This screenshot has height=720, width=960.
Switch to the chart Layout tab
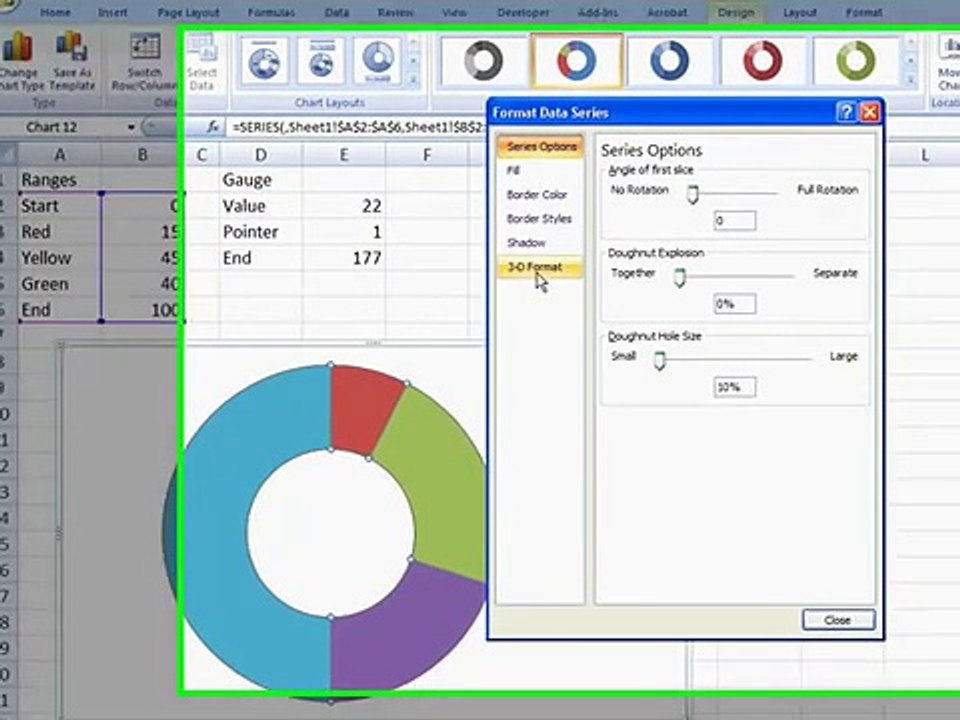(800, 12)
